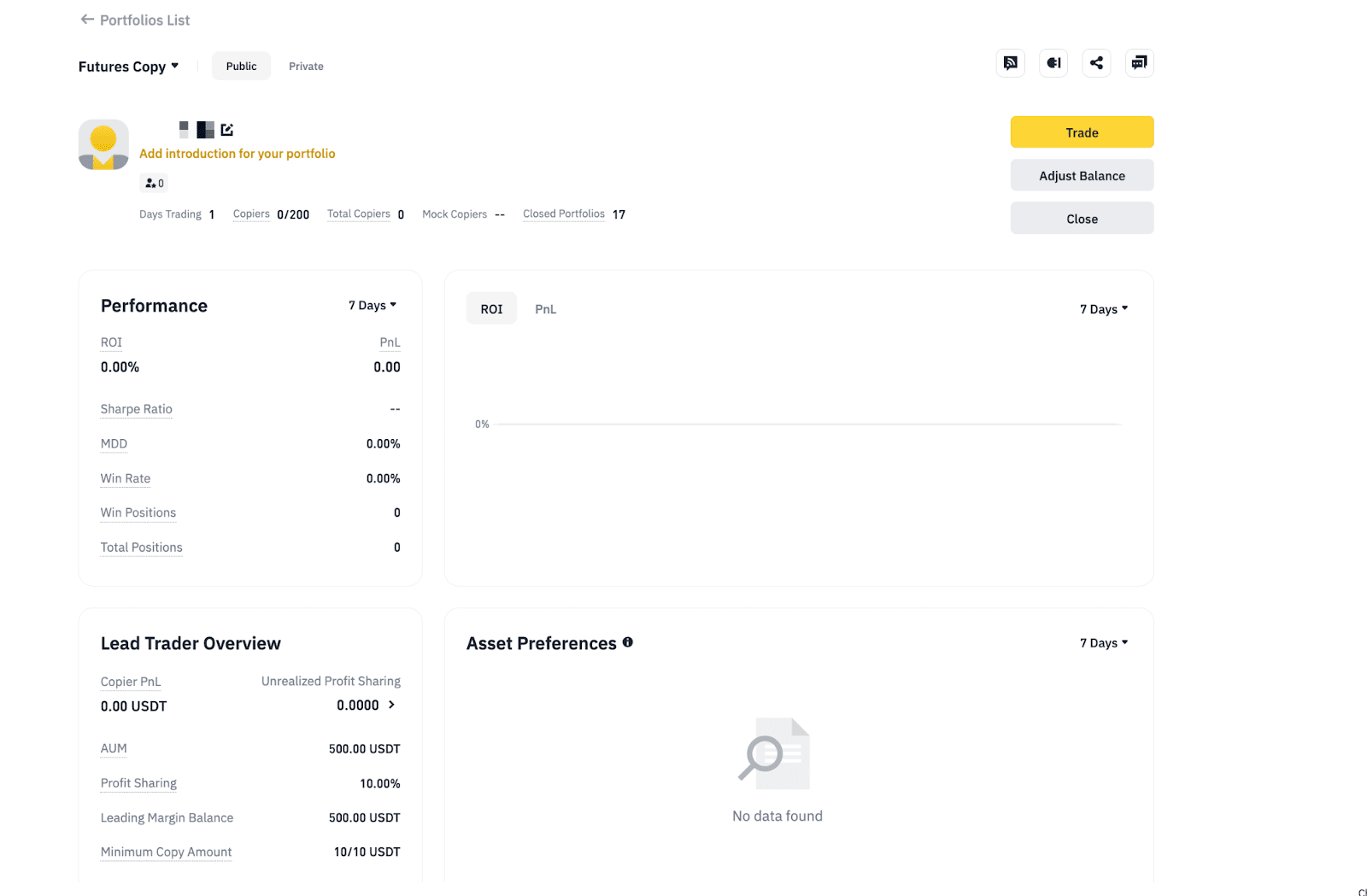Click the Asset Preferences info icon

click(628, 642)
